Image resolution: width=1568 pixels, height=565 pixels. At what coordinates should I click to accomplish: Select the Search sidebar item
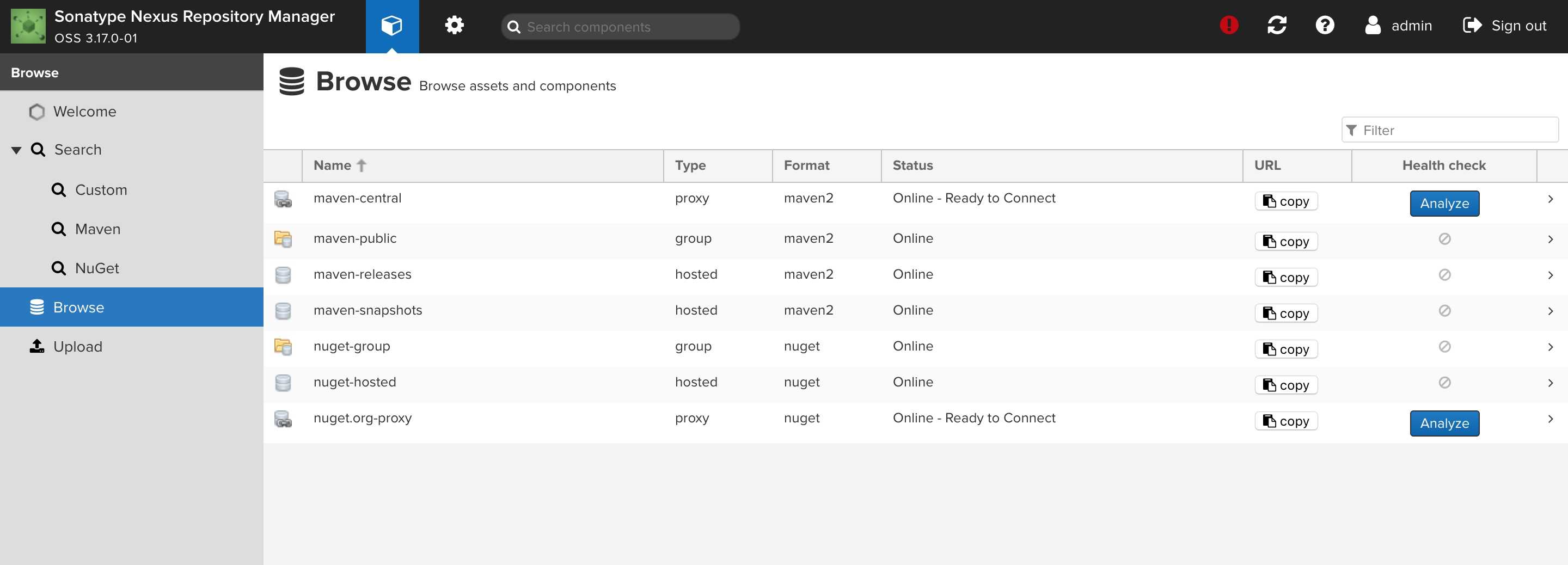click(x=78, y=150)
